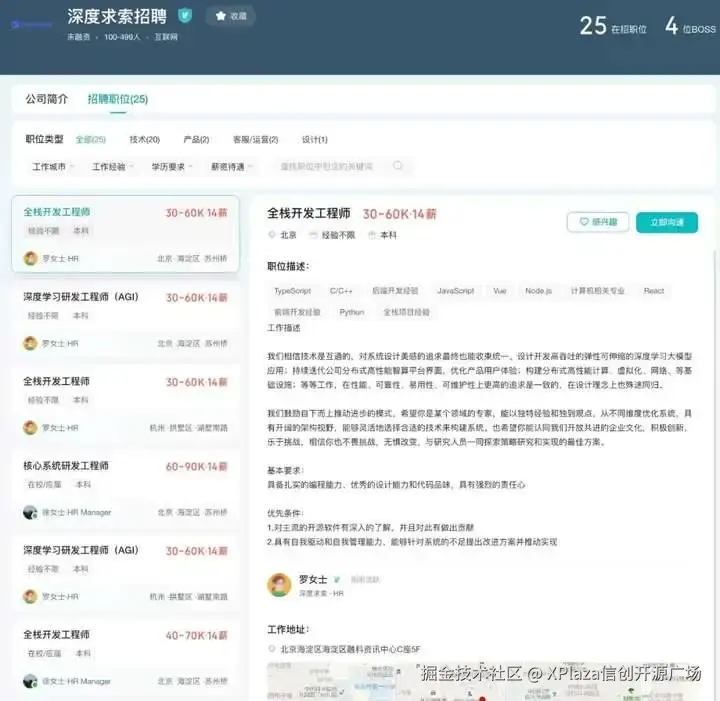
Task: Click the JavaScript skill tag
Action: 456,291
